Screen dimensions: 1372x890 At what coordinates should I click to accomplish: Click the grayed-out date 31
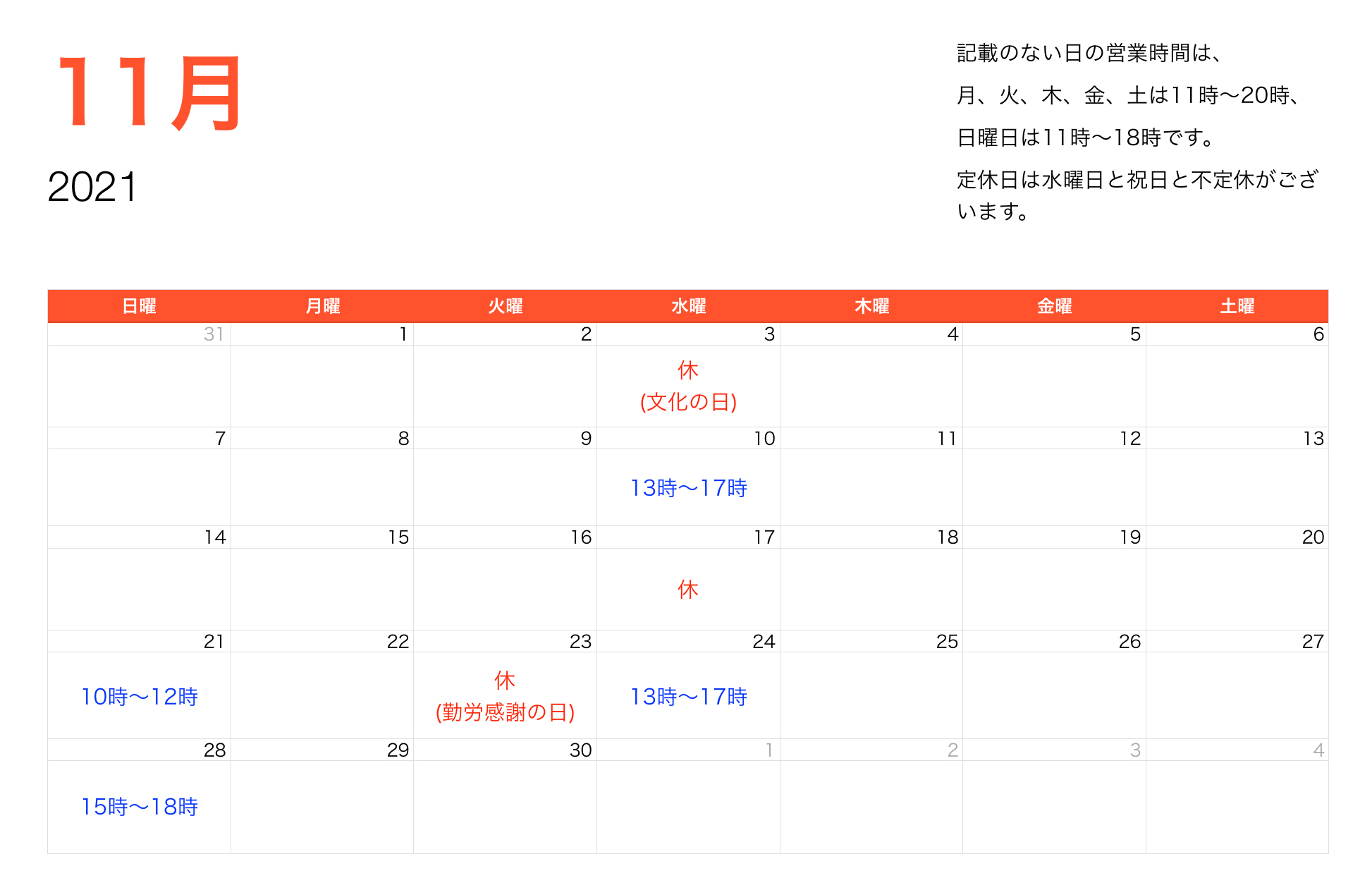coord(214,334)
